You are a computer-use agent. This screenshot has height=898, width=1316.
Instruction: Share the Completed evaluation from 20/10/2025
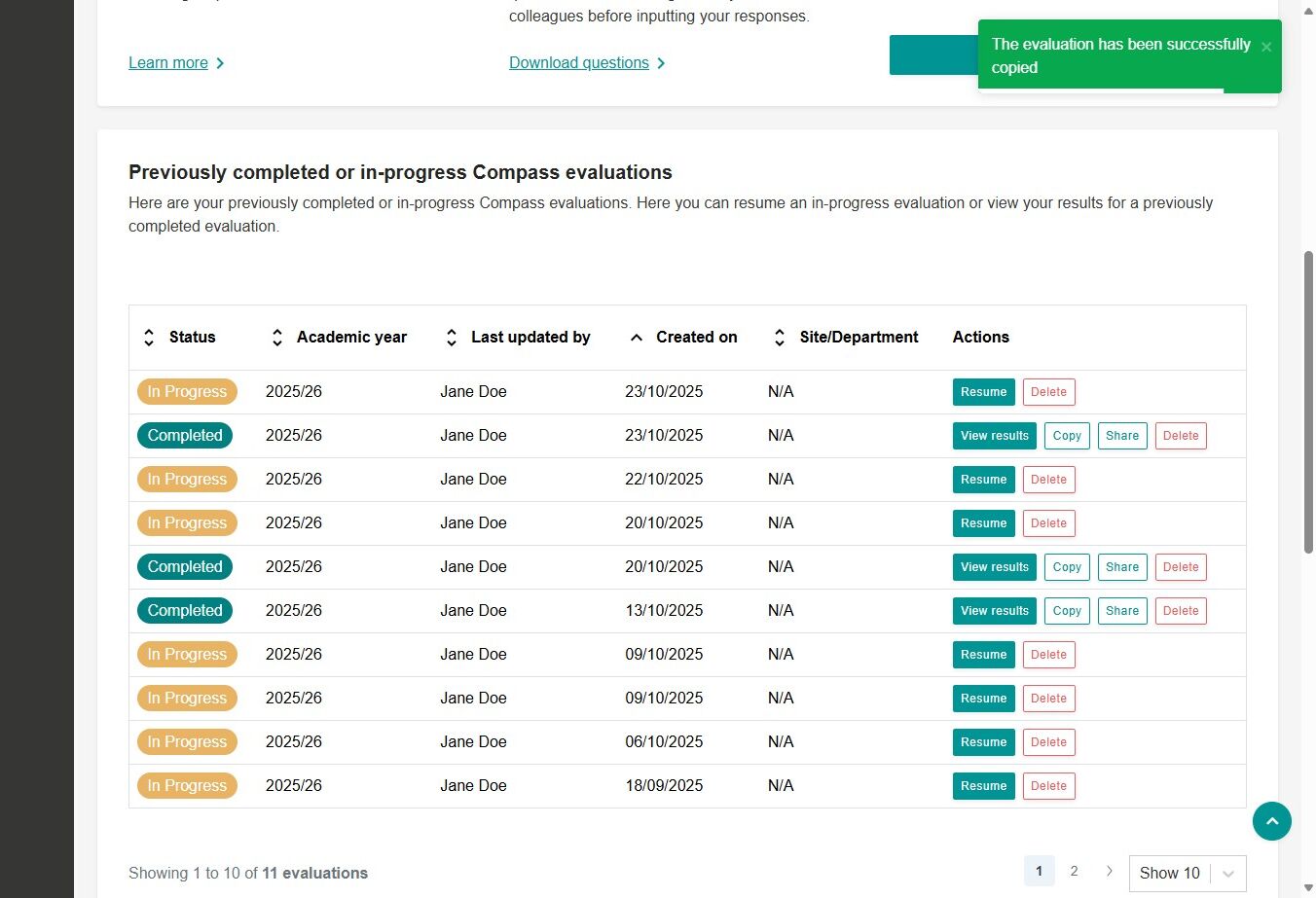1122,567
